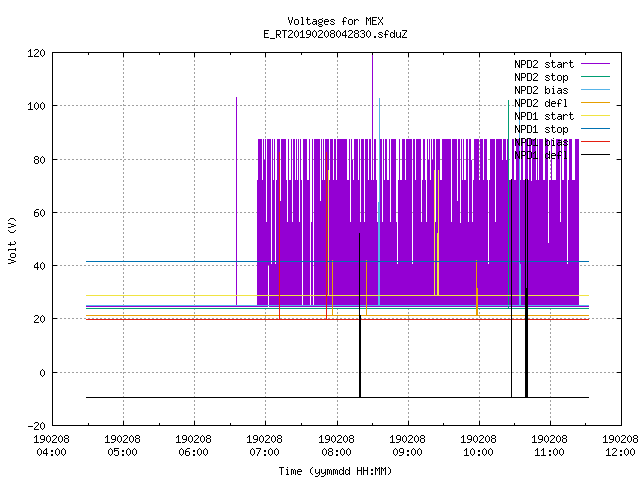Viewport: 640px width, 480px height.
Task: Click the light blue NPD2 bias legend line sample
Action: 595,90
